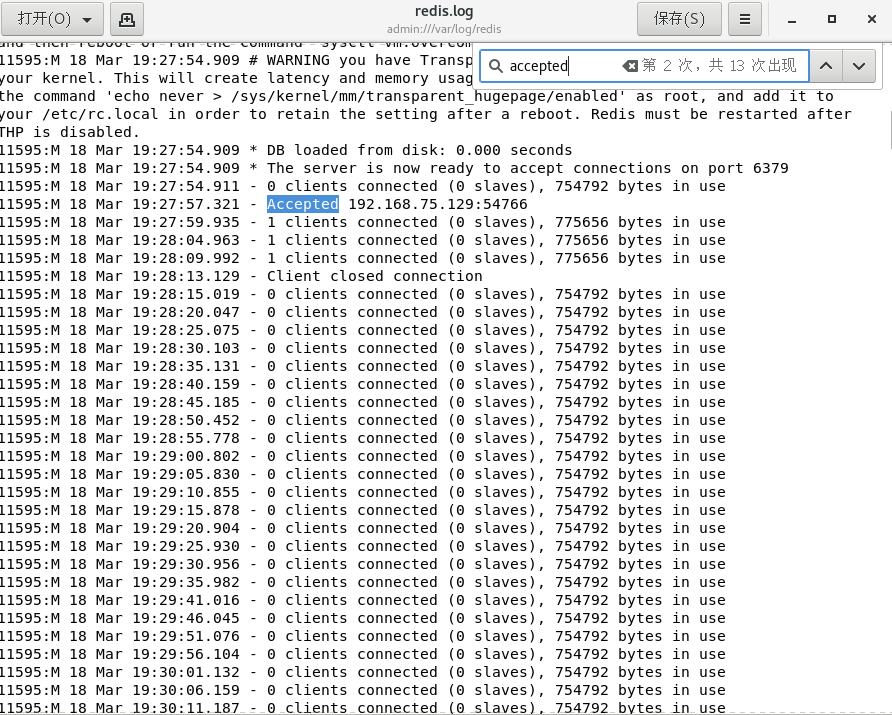Image resolution: width=892 pixels, height=715 pixels.
Task: Click the redis.log window title
Action: pyautogui.click(x=444, y=11)
